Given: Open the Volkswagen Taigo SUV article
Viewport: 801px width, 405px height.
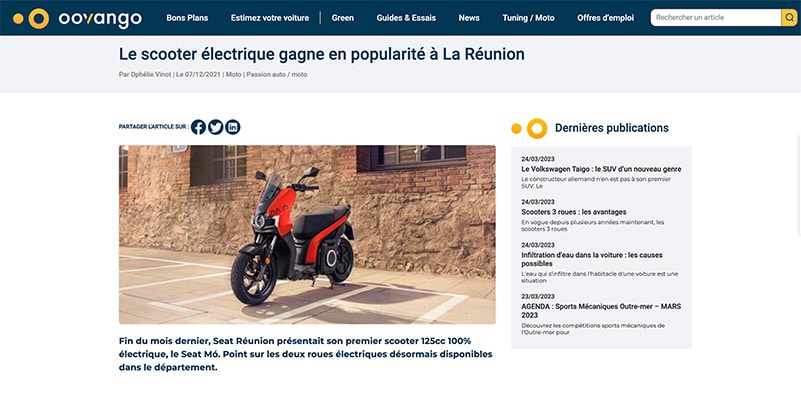Looking at the screenshot, I should pos(601,169).
